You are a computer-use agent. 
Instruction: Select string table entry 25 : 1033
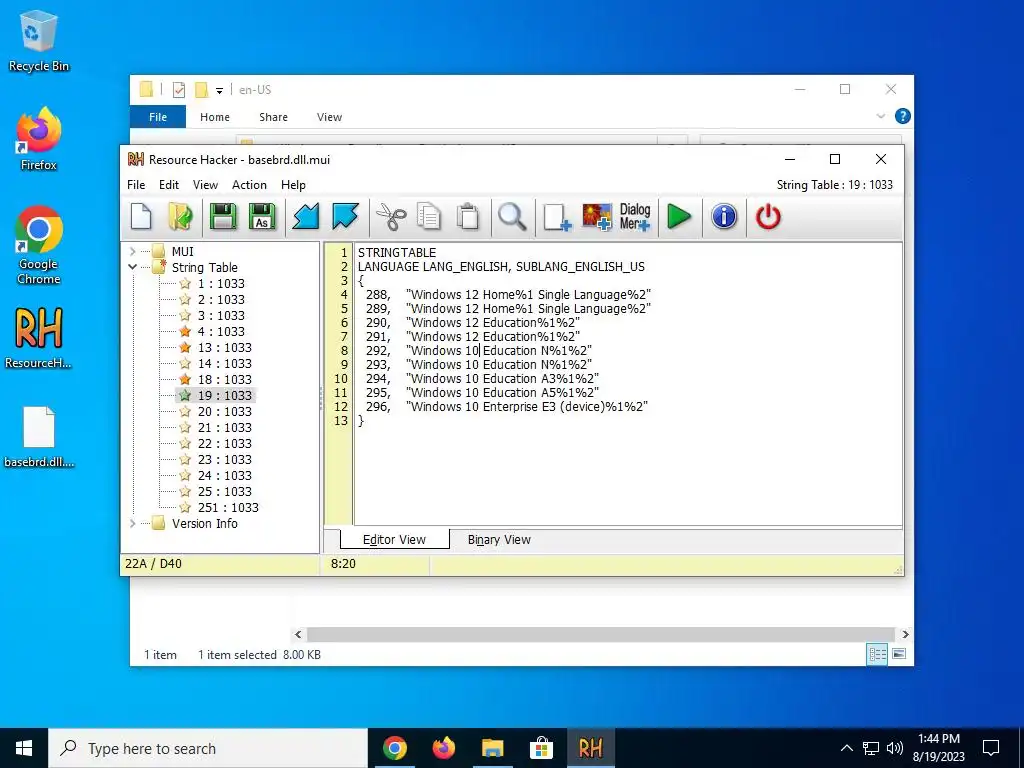tap(224, 491)
